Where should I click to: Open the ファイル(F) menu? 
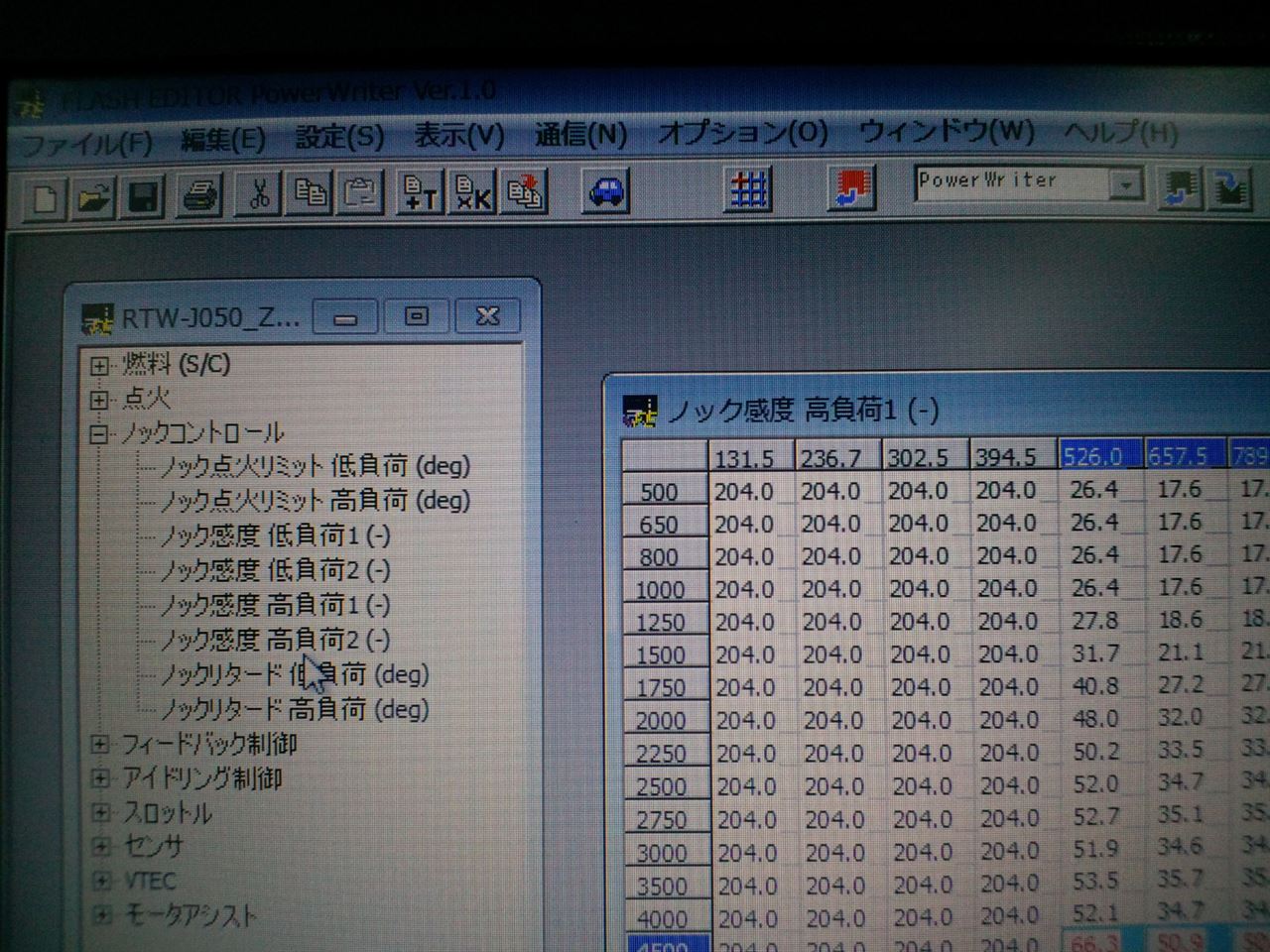pyautogui.click(x=85, y=144)
